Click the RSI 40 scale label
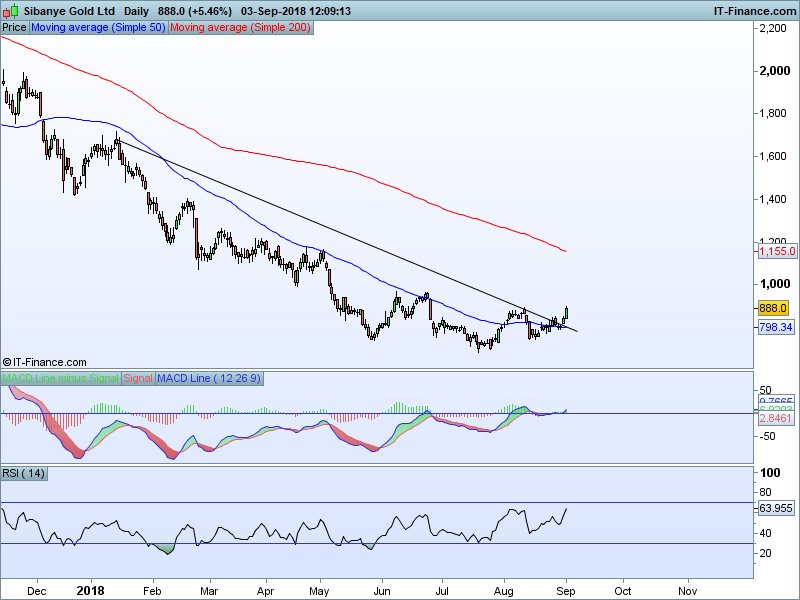Image resolution: width=800 pixels, height=600 pixels. tap(766, 533)
